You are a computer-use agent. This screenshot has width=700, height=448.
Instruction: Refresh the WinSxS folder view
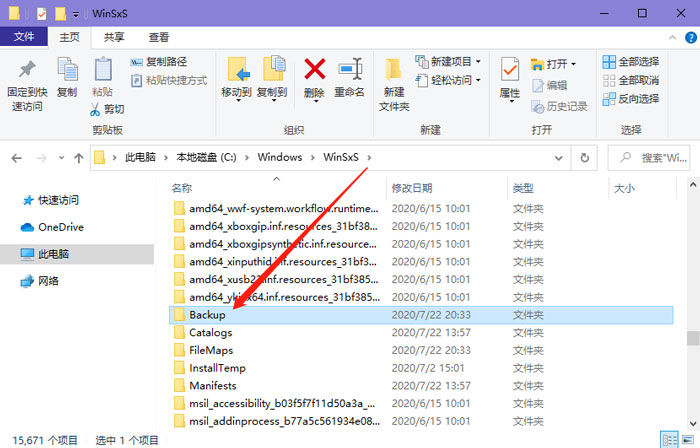tap(585, 158)
